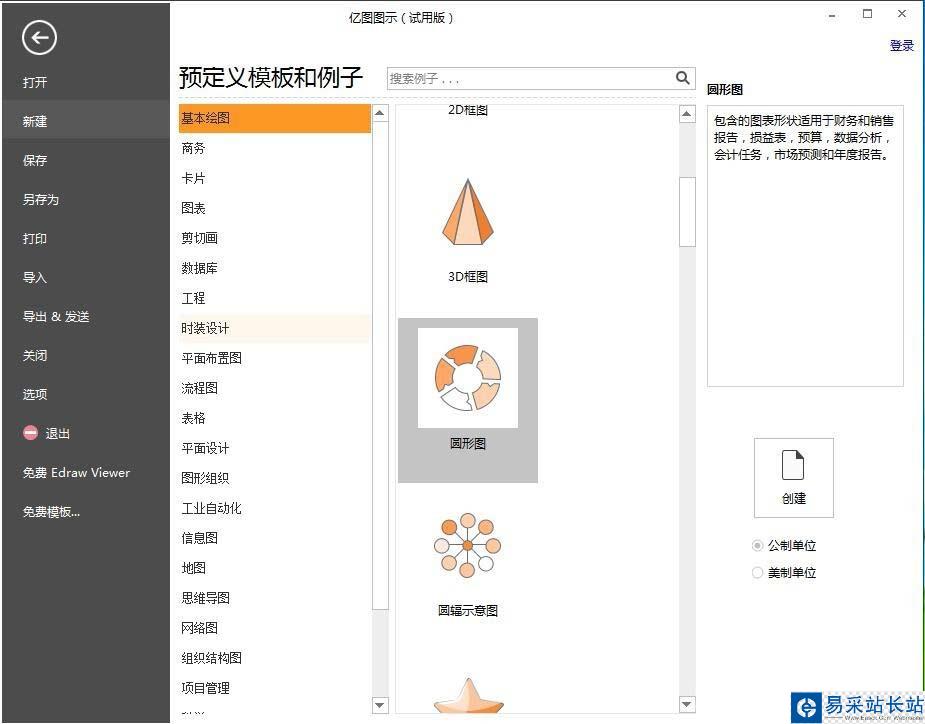Select the 公制单位 radio button
The height and width of the screenshot is (724, 925).
pyautogui.click(x=757, y=546)
